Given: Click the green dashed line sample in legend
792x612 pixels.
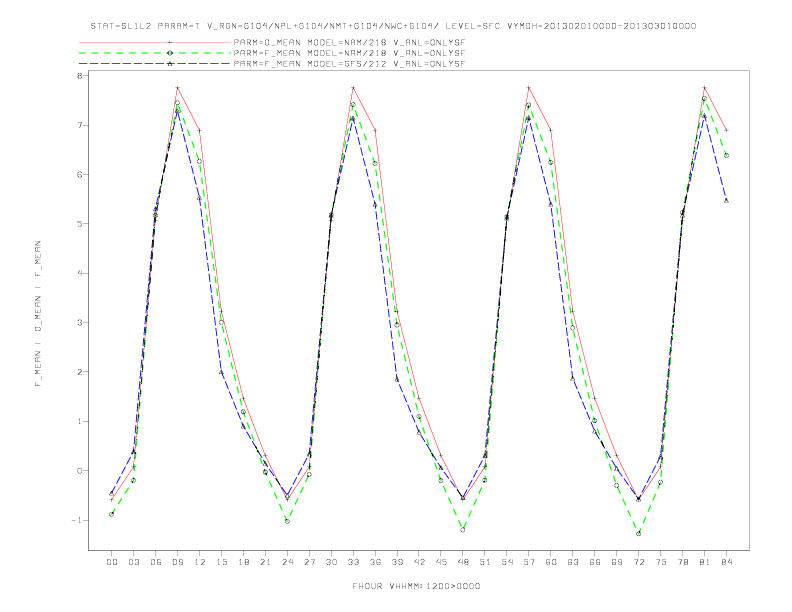Looking at the screenshot, I should (155, 53).
